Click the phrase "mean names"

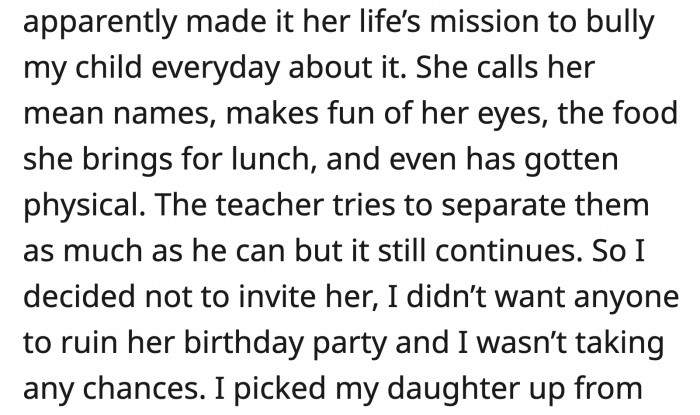click(x=116, y=114)
